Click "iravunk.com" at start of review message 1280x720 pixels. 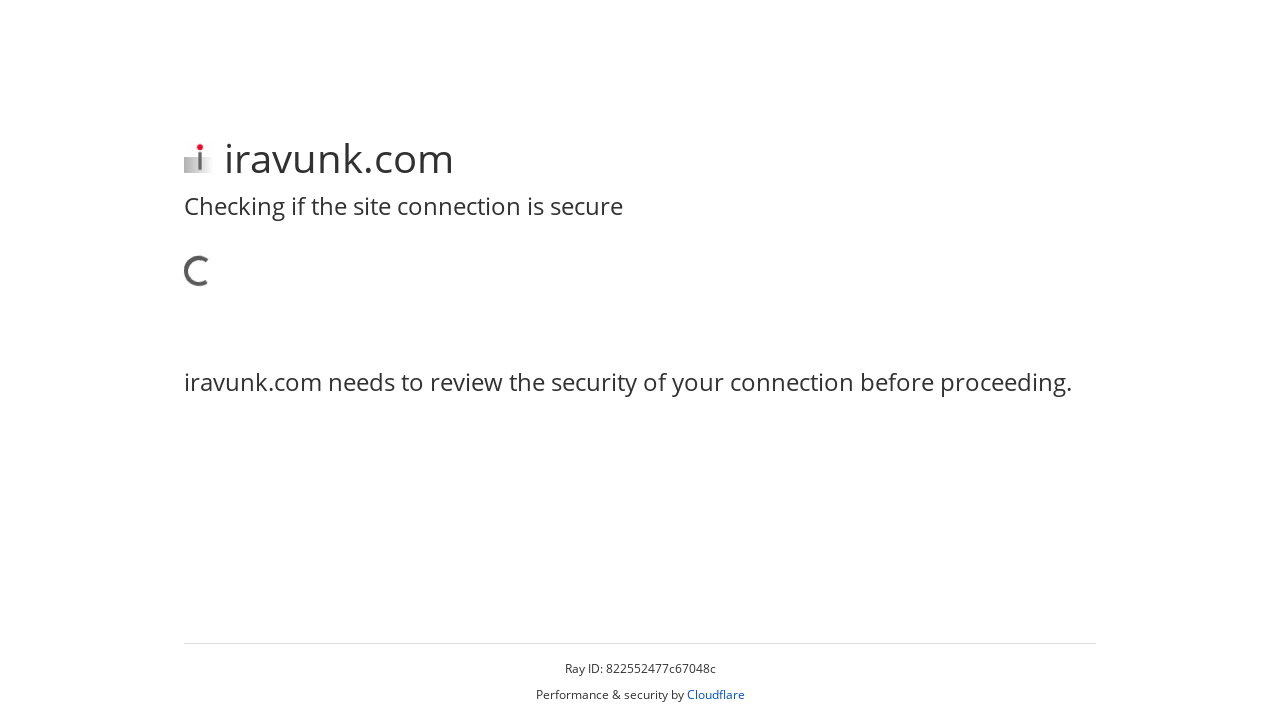(252, 383)
